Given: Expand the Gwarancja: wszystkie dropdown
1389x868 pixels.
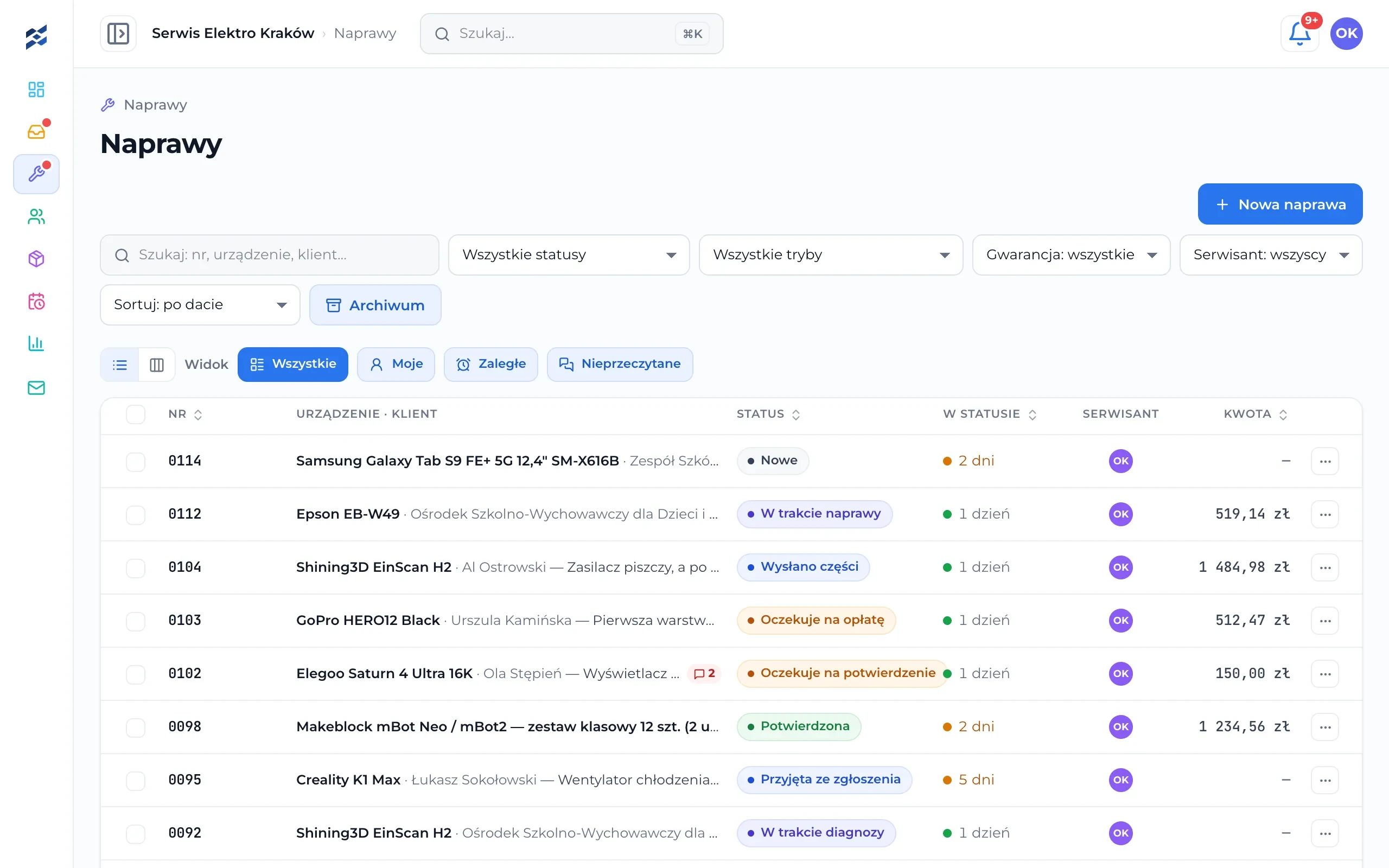Looking at the screenshot, I should click(1071, 255).
